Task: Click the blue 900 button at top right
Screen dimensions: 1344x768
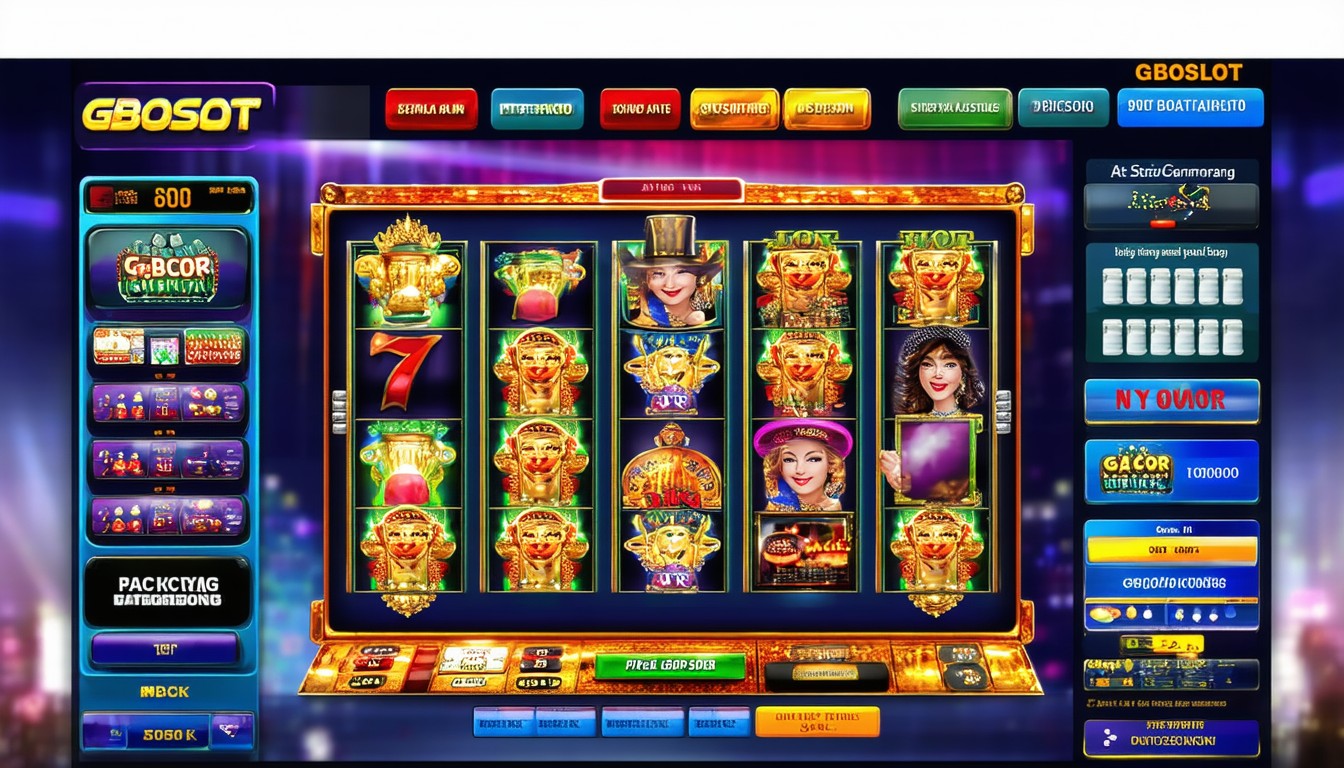Action: (x=1190, y=107)
